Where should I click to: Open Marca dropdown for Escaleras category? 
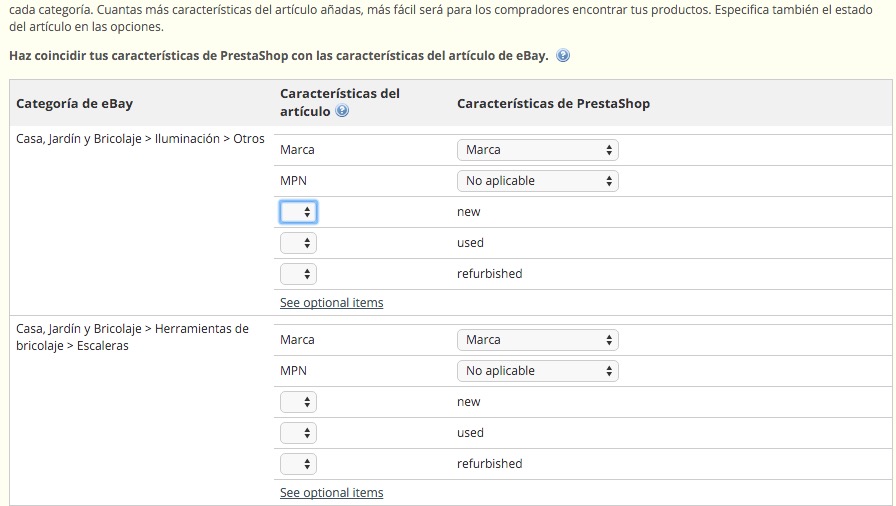[538, 340]
